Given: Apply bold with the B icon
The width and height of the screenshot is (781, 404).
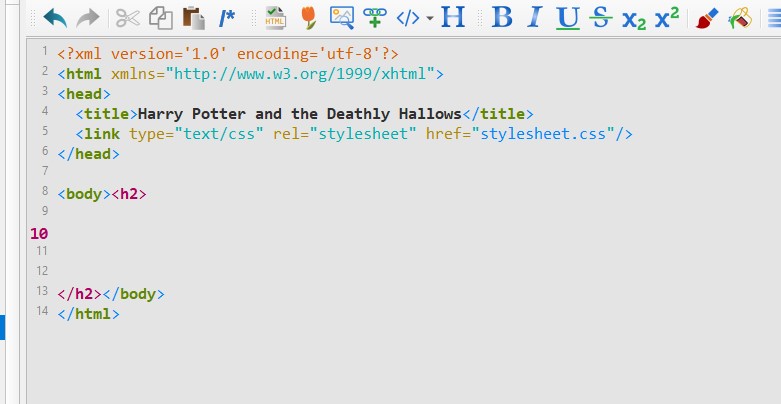Looking at the screenshot, I should [502, 18].
